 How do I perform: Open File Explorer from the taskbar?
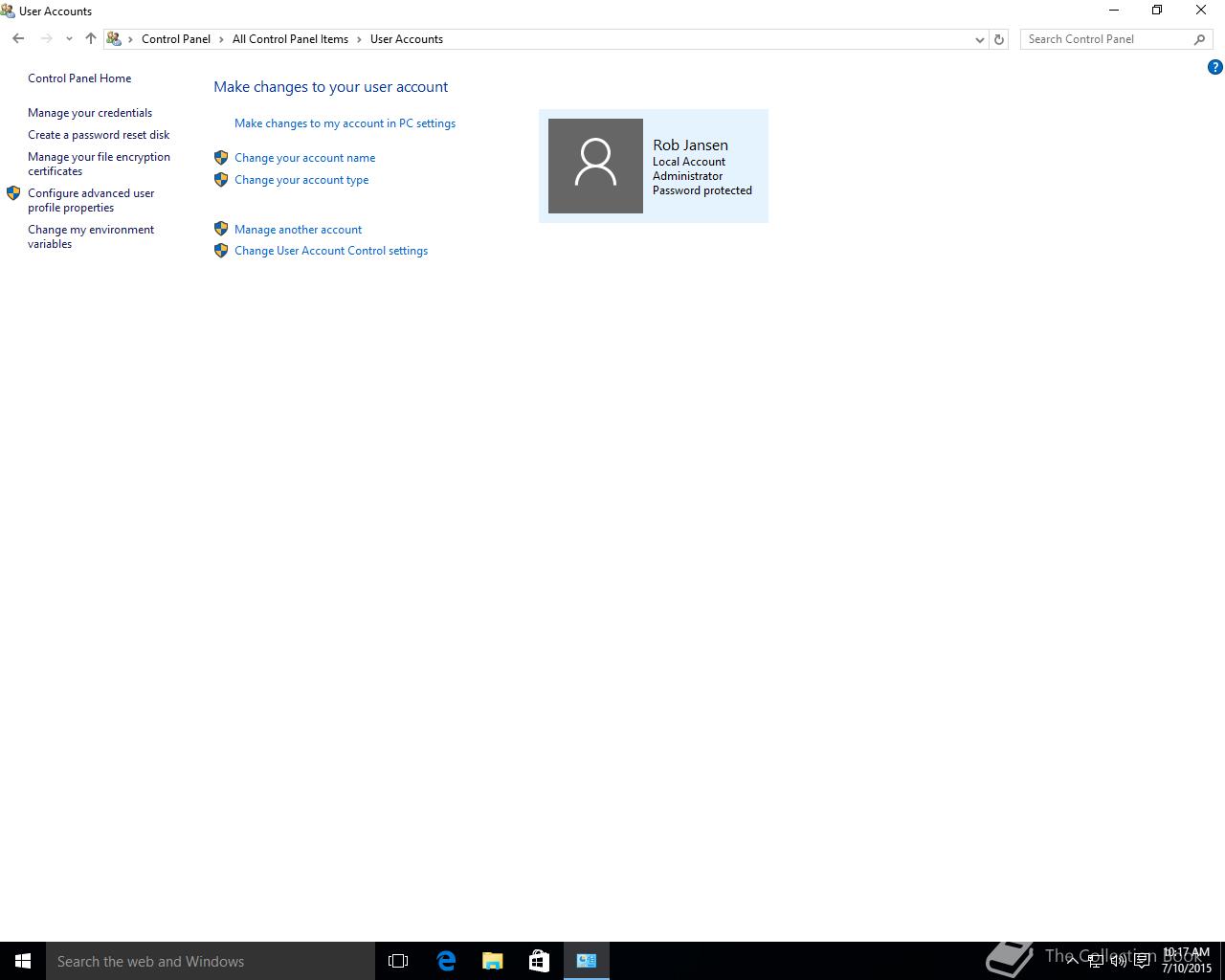click(x=492, y=961)
